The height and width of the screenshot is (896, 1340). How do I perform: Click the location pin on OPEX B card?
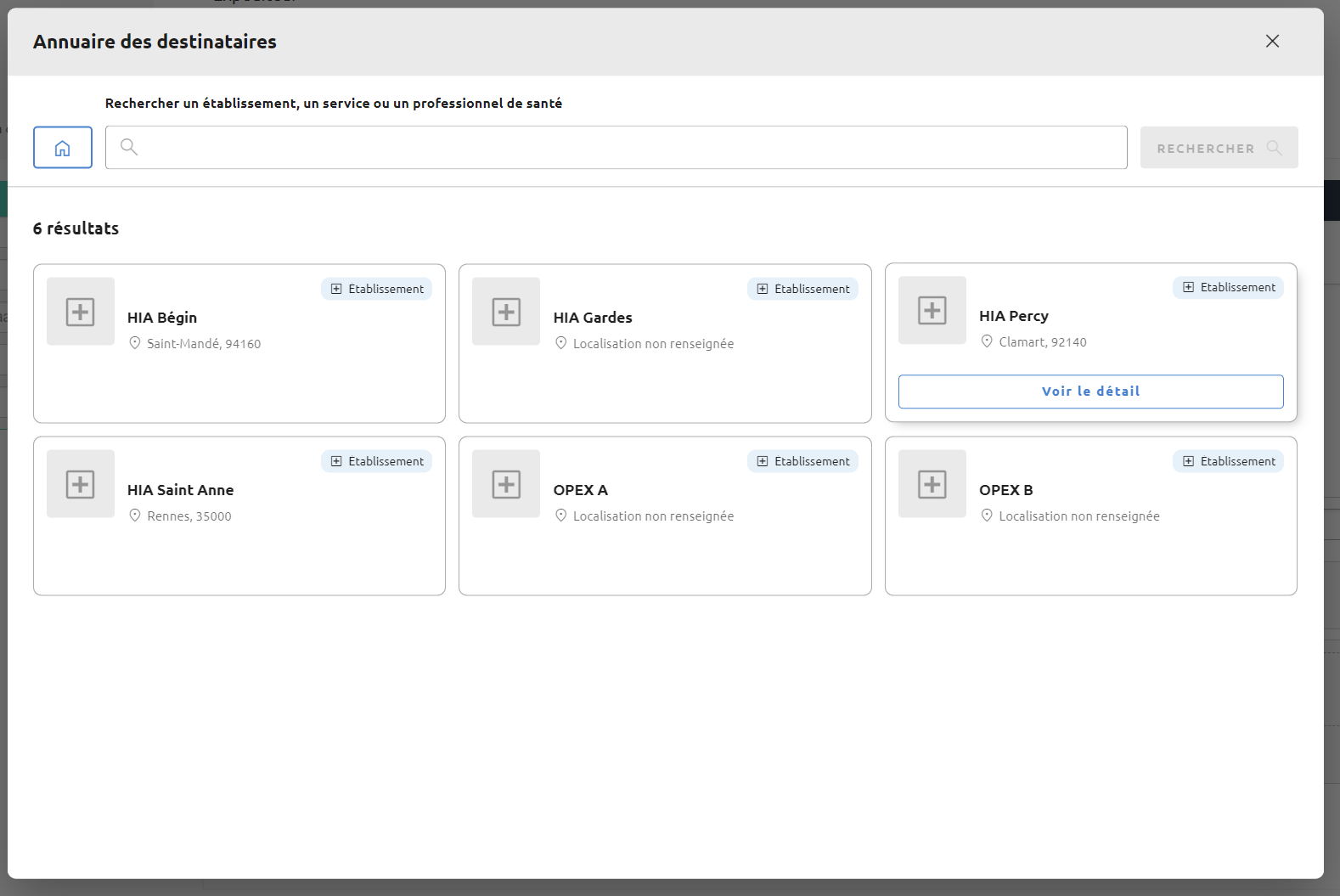coord(987,516)
